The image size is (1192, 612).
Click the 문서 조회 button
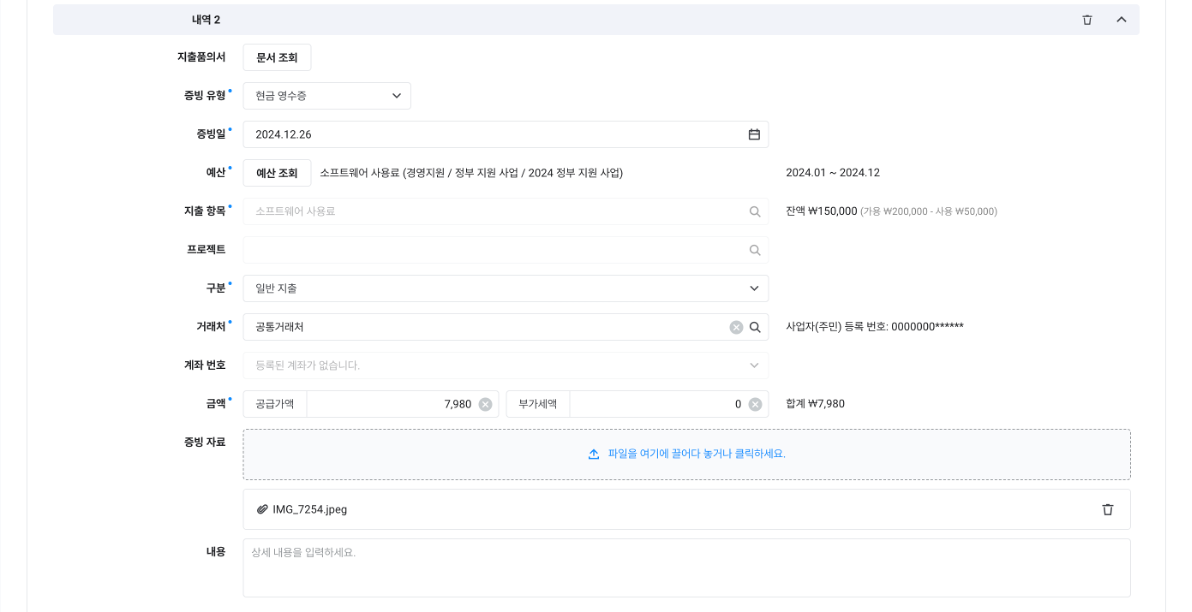click(277, 58)
